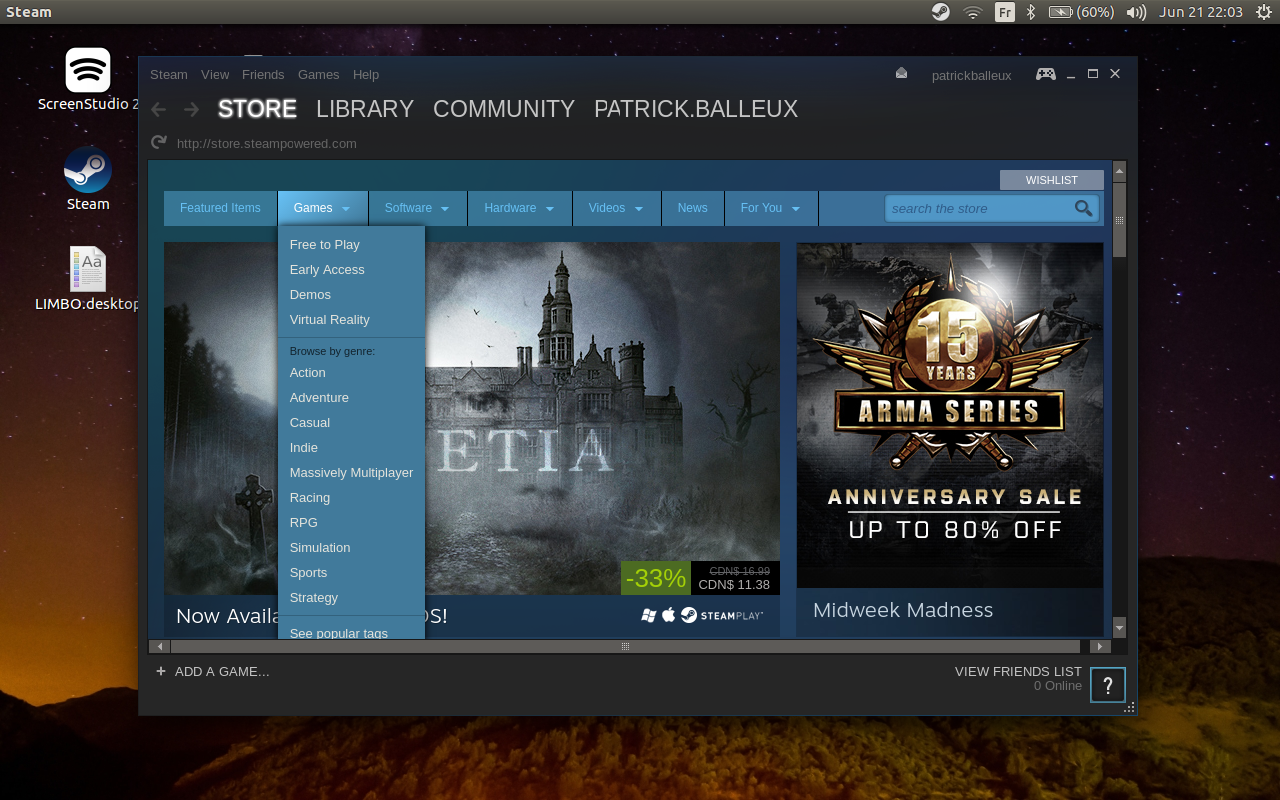
Task: Open the Fr keyboard layout indicator
Action: pyautogui.click(x=1004, y=12)
